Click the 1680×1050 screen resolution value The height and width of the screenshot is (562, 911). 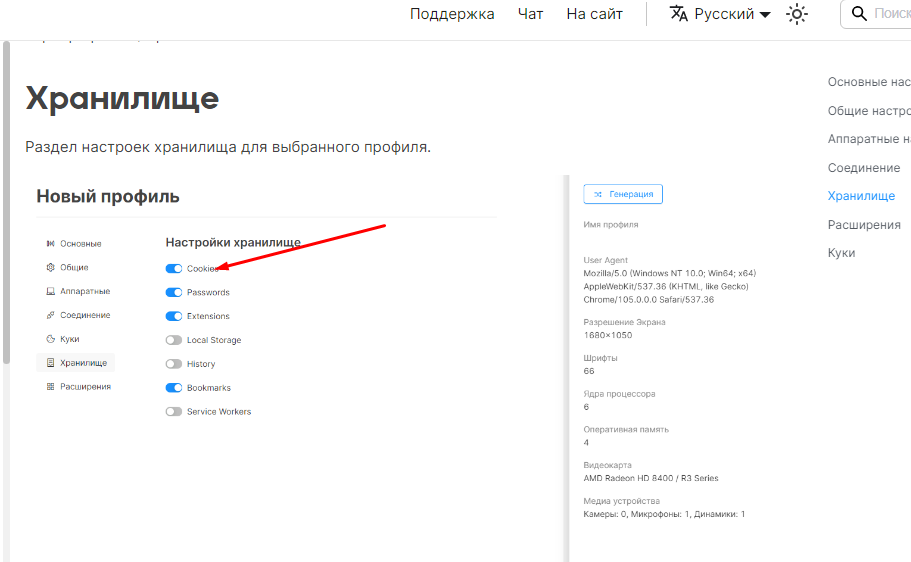click(608, 335)
